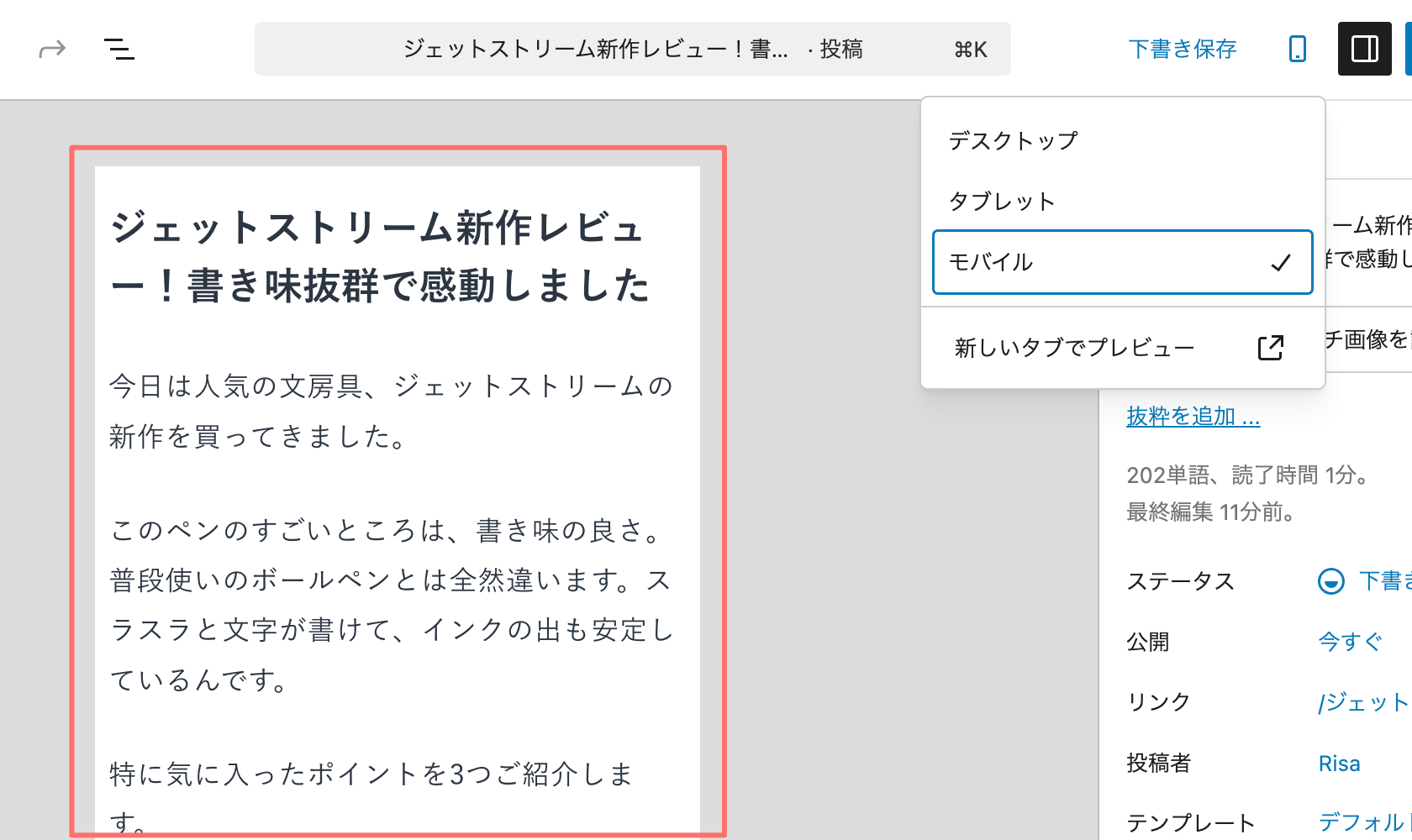
Task: Open template デフォル setting
Action: [1365, 822]
